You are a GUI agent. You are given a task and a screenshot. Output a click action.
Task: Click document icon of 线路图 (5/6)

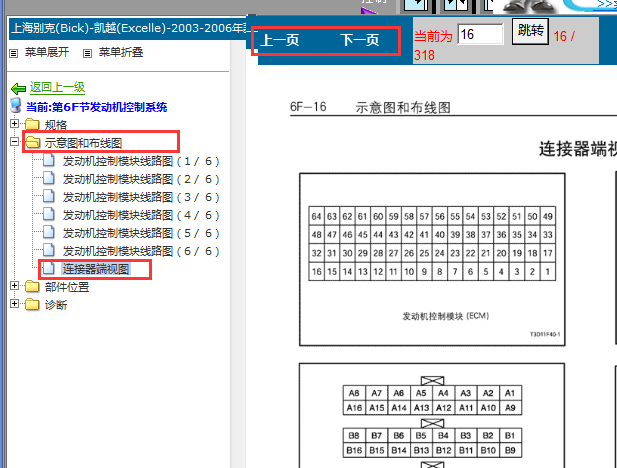(49, 232)
